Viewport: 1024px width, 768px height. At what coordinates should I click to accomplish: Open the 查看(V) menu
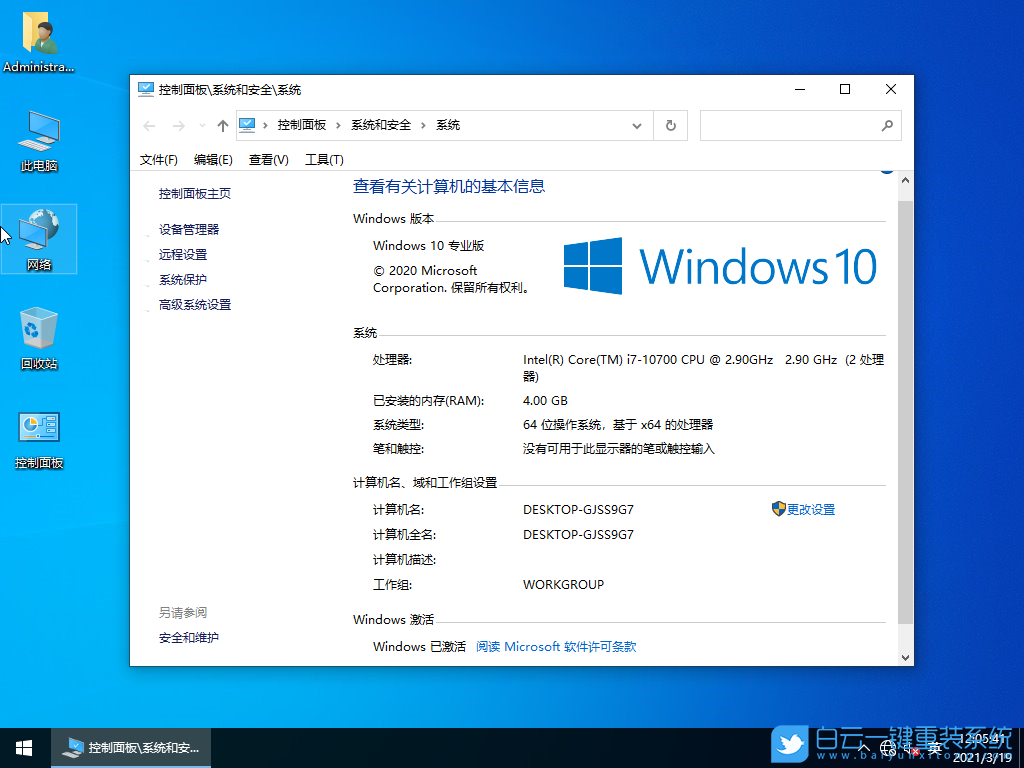tap(266, 159)
